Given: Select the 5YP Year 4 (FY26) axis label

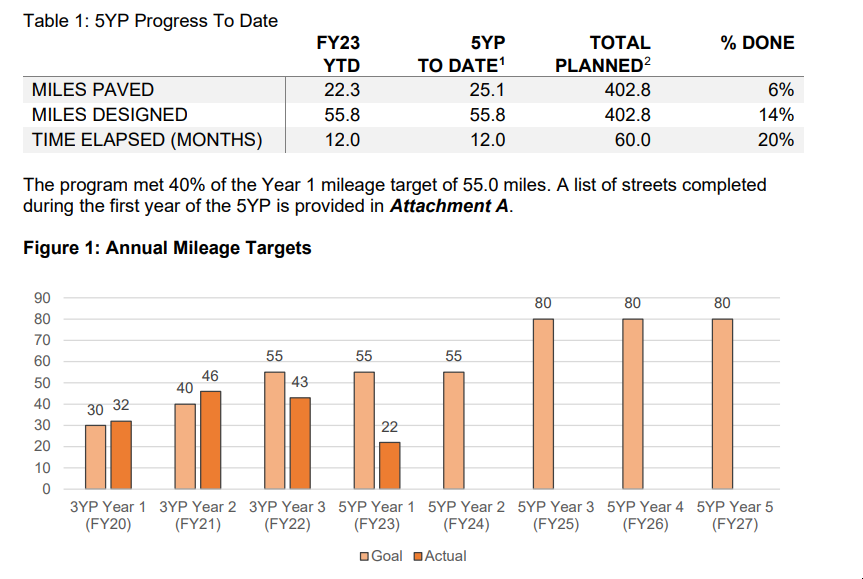Looking at the screenshot, I should (645, 515).
